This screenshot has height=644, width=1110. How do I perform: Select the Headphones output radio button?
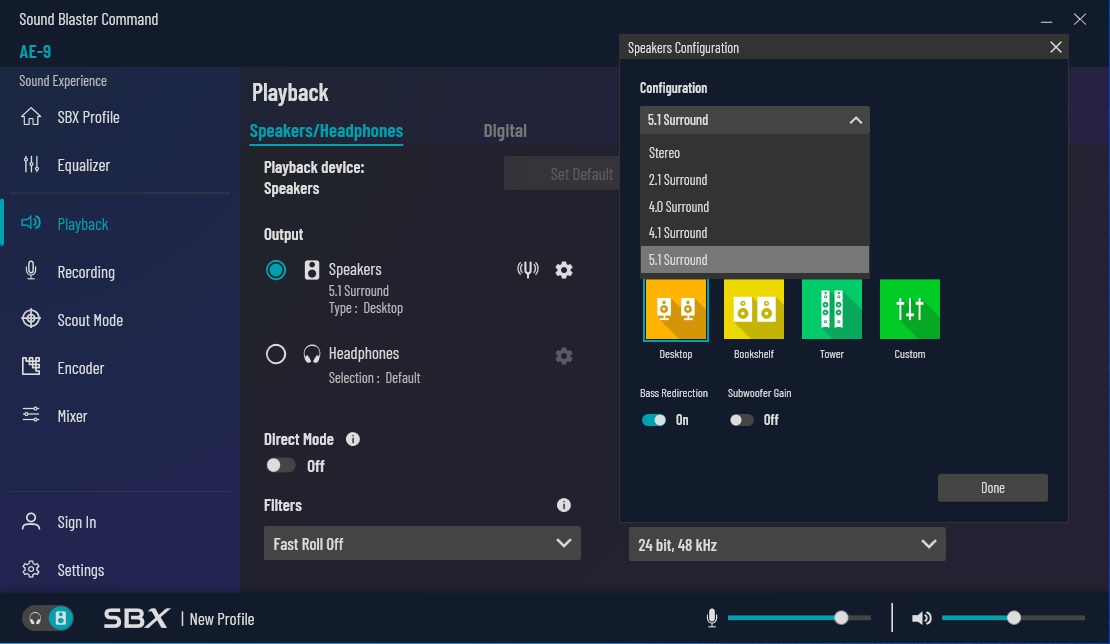[276, 354]
